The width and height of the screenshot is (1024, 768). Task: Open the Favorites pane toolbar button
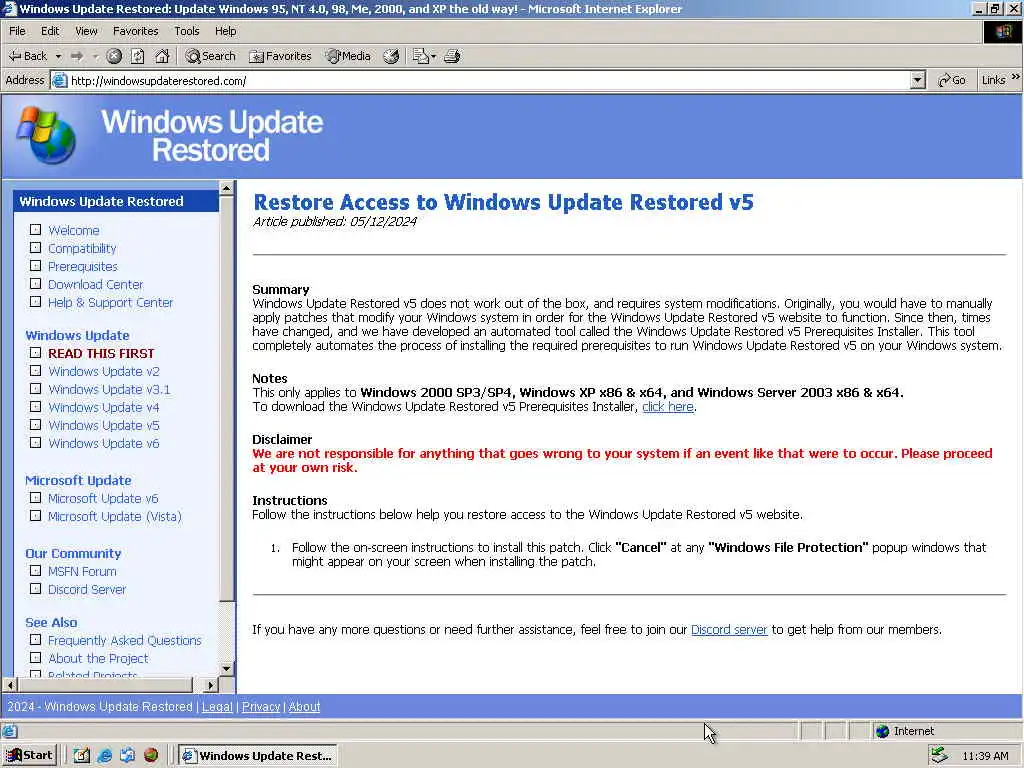(280, 56)
